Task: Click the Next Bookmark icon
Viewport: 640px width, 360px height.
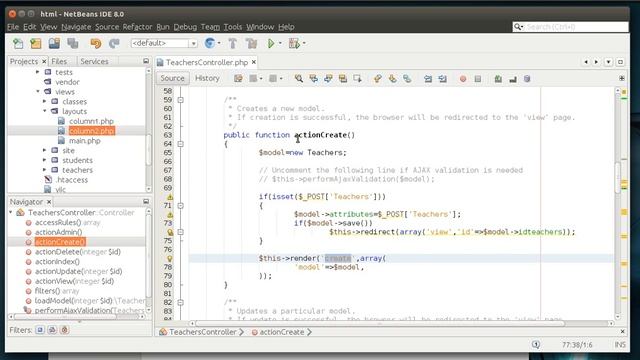Action: [392, 78]
